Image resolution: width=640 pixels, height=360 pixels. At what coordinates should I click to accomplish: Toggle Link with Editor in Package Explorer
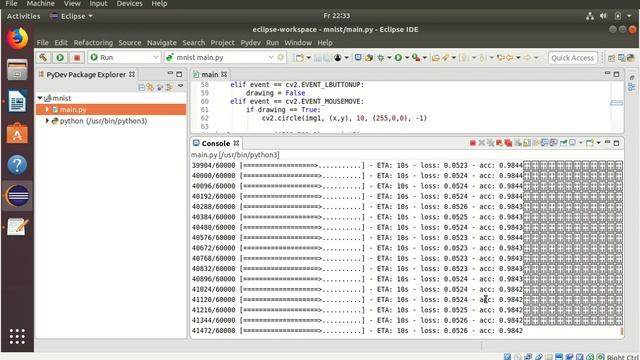[x=150, y=87]
